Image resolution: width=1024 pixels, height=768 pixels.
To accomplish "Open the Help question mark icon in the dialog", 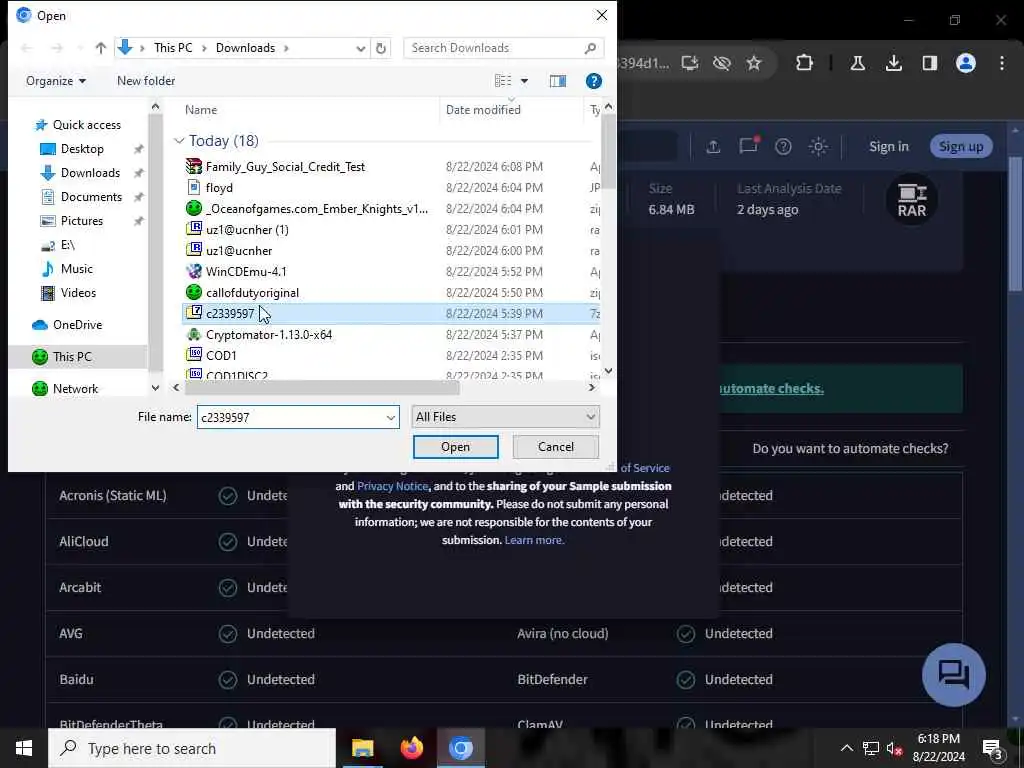I will pos(594,81).
